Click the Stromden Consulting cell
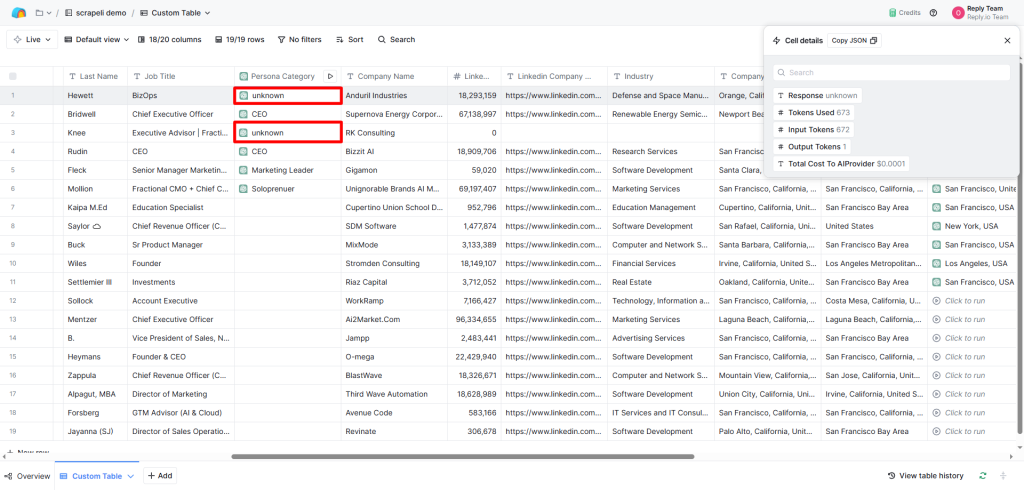The height and width of the screenshot is (490, 1024). pos(394,263)
